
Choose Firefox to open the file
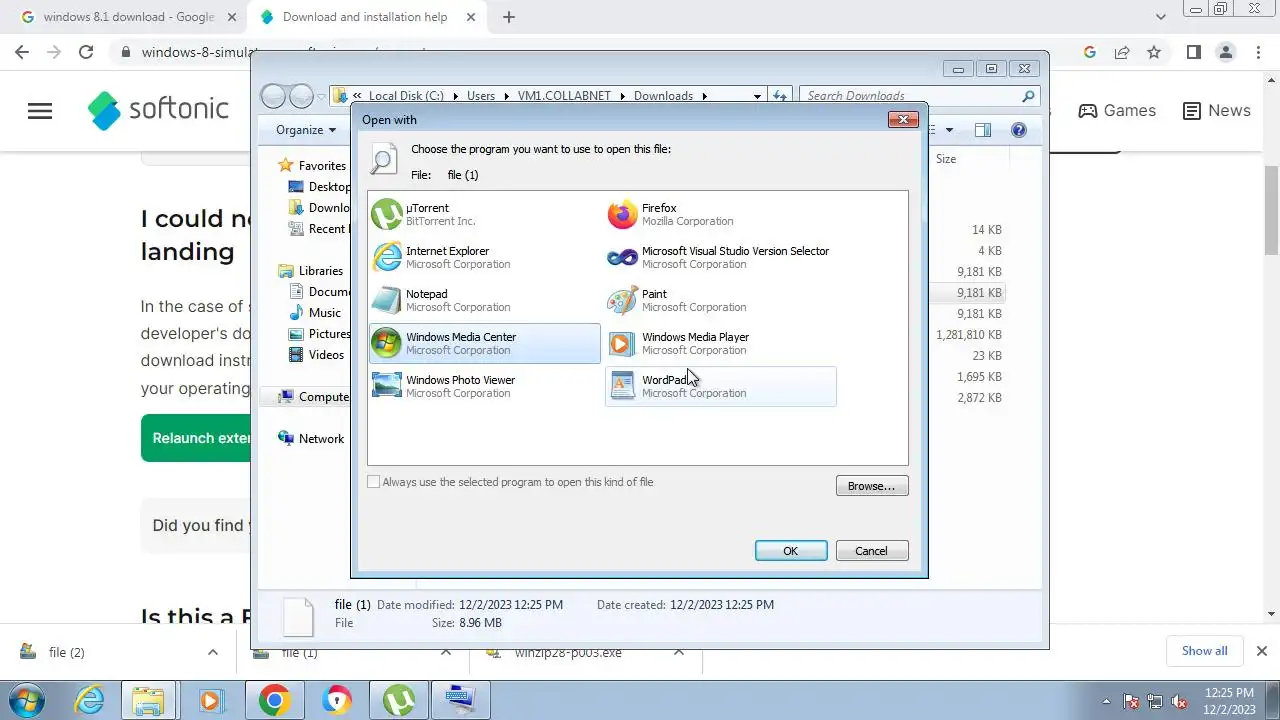click(721, 214)
